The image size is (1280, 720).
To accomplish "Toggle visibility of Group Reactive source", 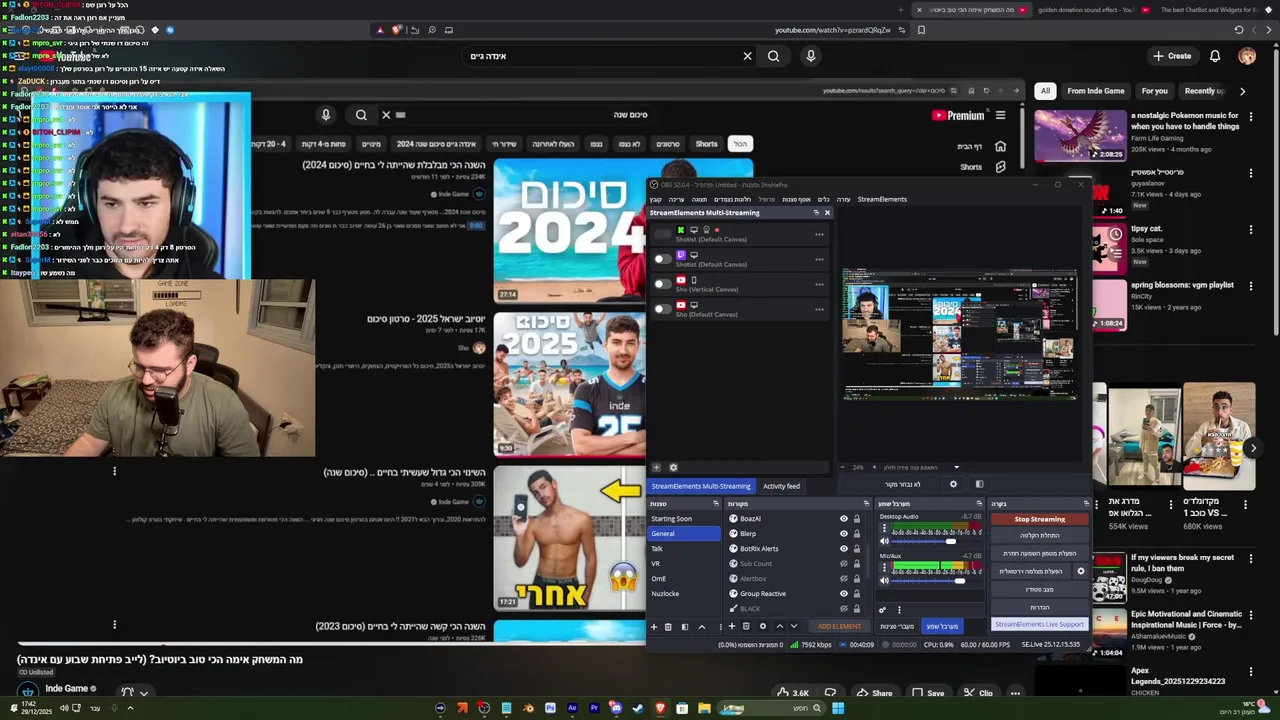I will point(844,594).
